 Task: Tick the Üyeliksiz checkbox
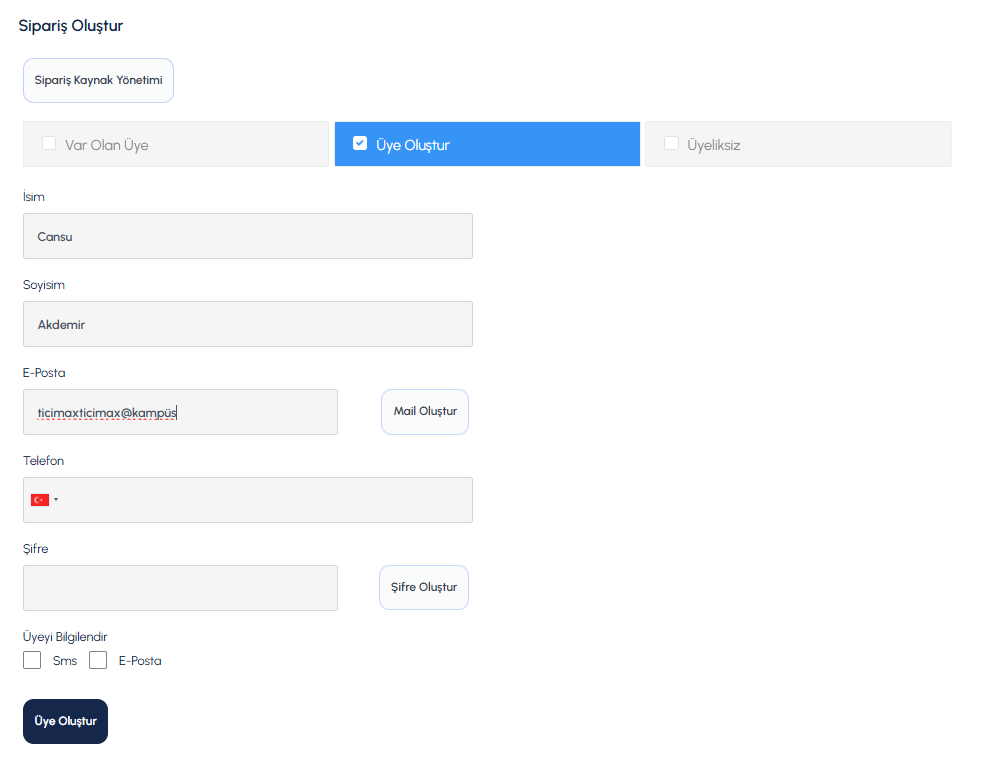click(671, 143)
